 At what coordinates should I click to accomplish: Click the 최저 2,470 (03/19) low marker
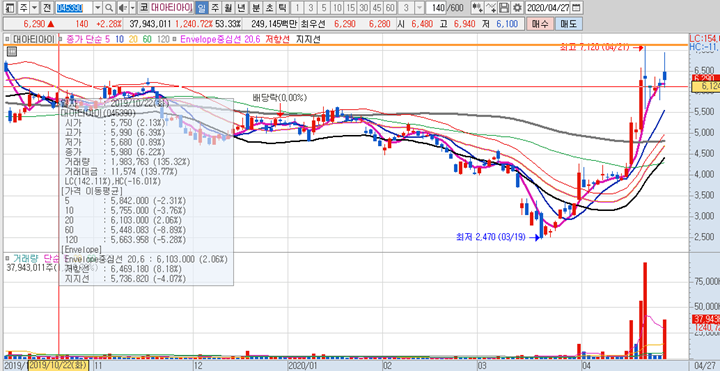[491, 237]
